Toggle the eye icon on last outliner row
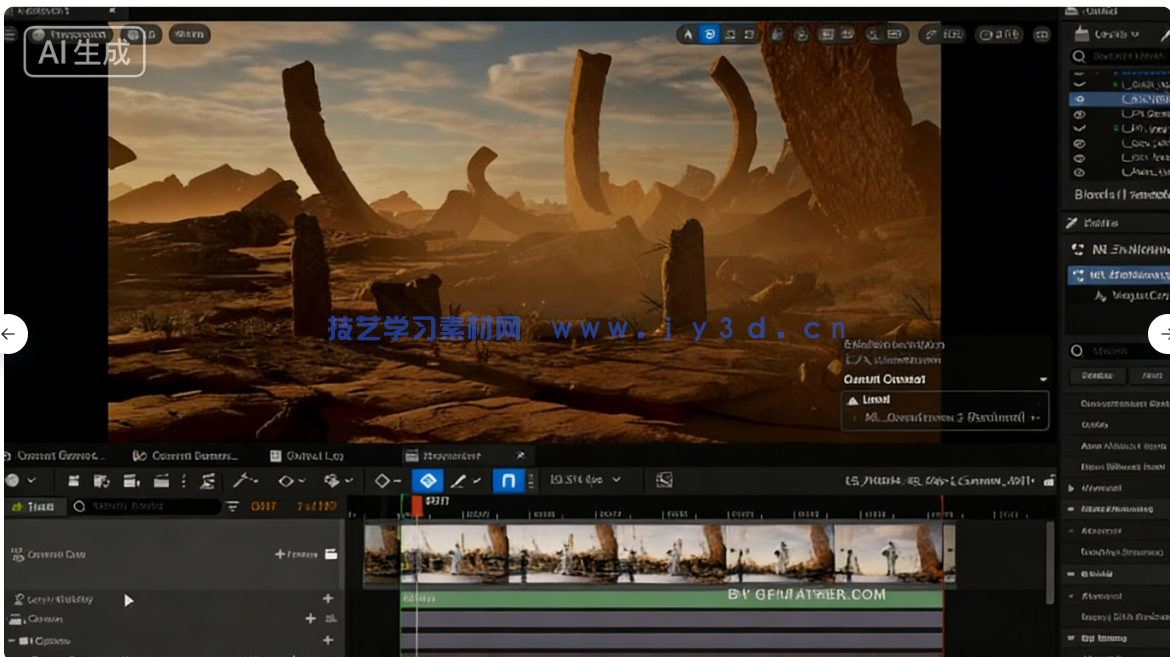The height and width of the screenshot is (657, 1170). [1079, 173]
